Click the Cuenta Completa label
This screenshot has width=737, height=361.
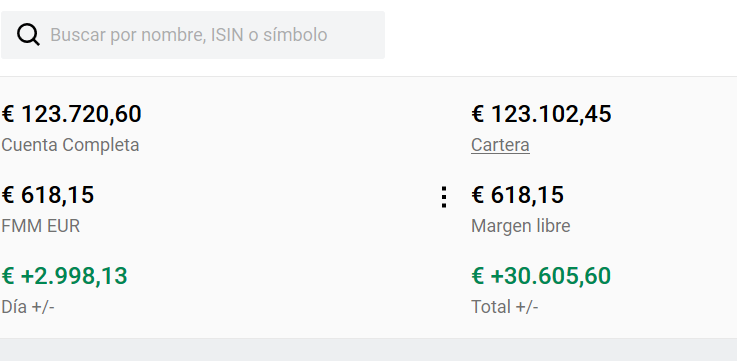tap(70, 145)
